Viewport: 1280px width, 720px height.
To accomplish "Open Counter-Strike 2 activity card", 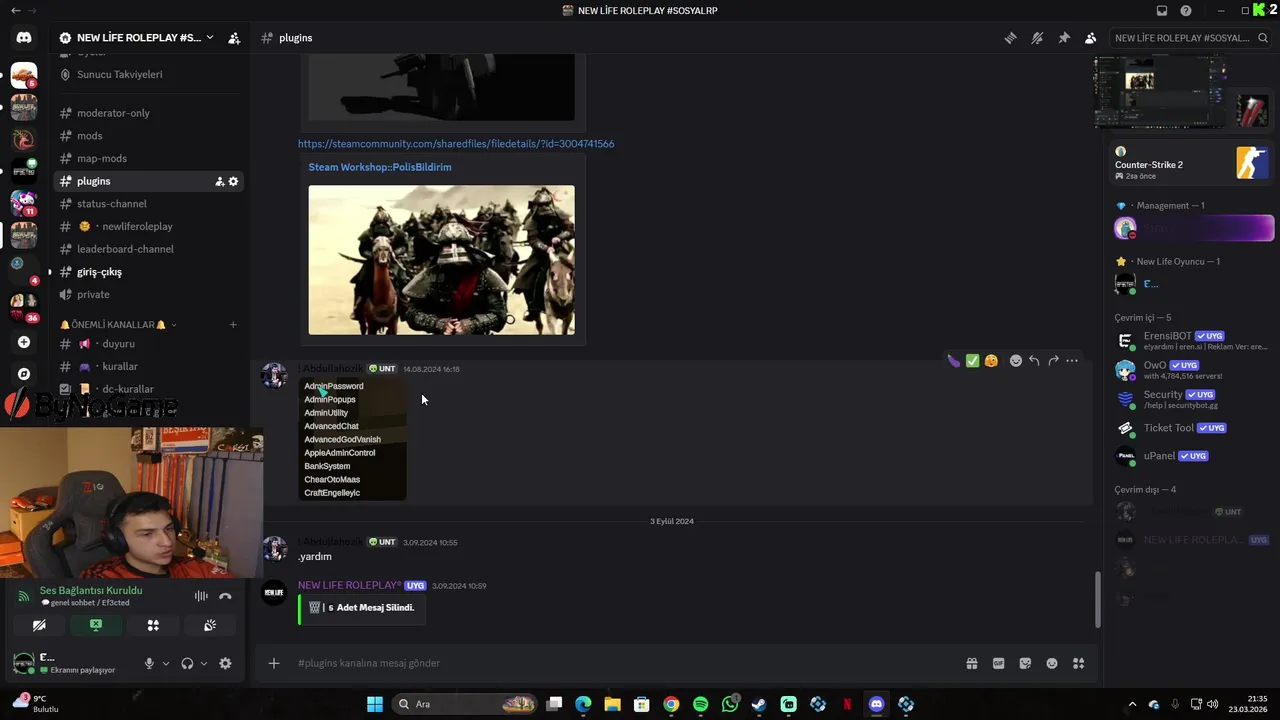I will click(x=1191, y=165).
